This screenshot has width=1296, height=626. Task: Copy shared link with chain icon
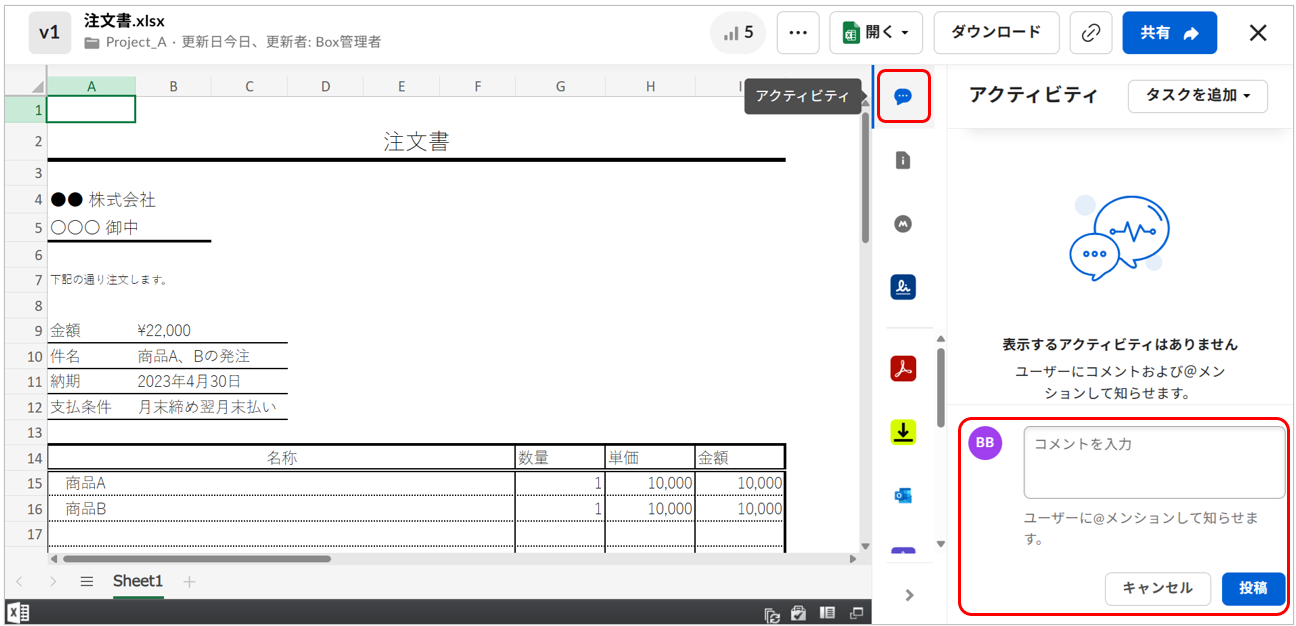(x=1090, y=33)
